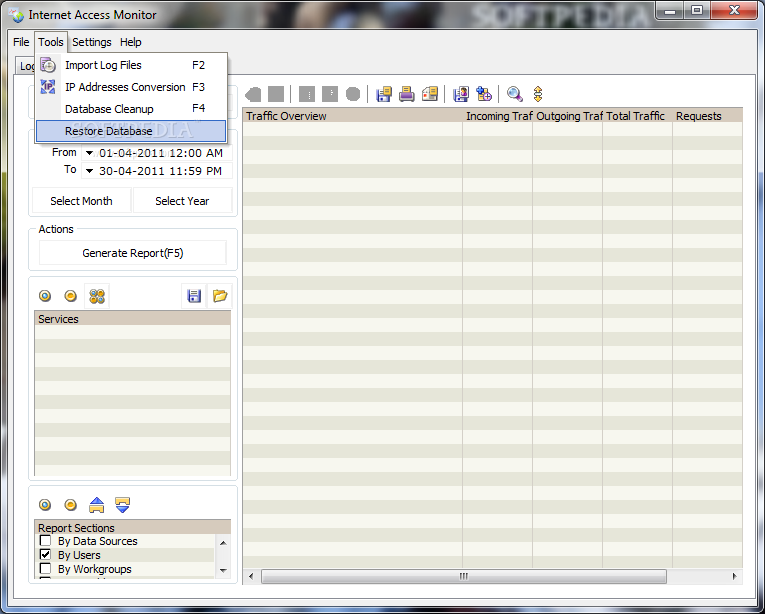Click the open folder icon above Services
765x614 pixels.
tap(220, 296)
